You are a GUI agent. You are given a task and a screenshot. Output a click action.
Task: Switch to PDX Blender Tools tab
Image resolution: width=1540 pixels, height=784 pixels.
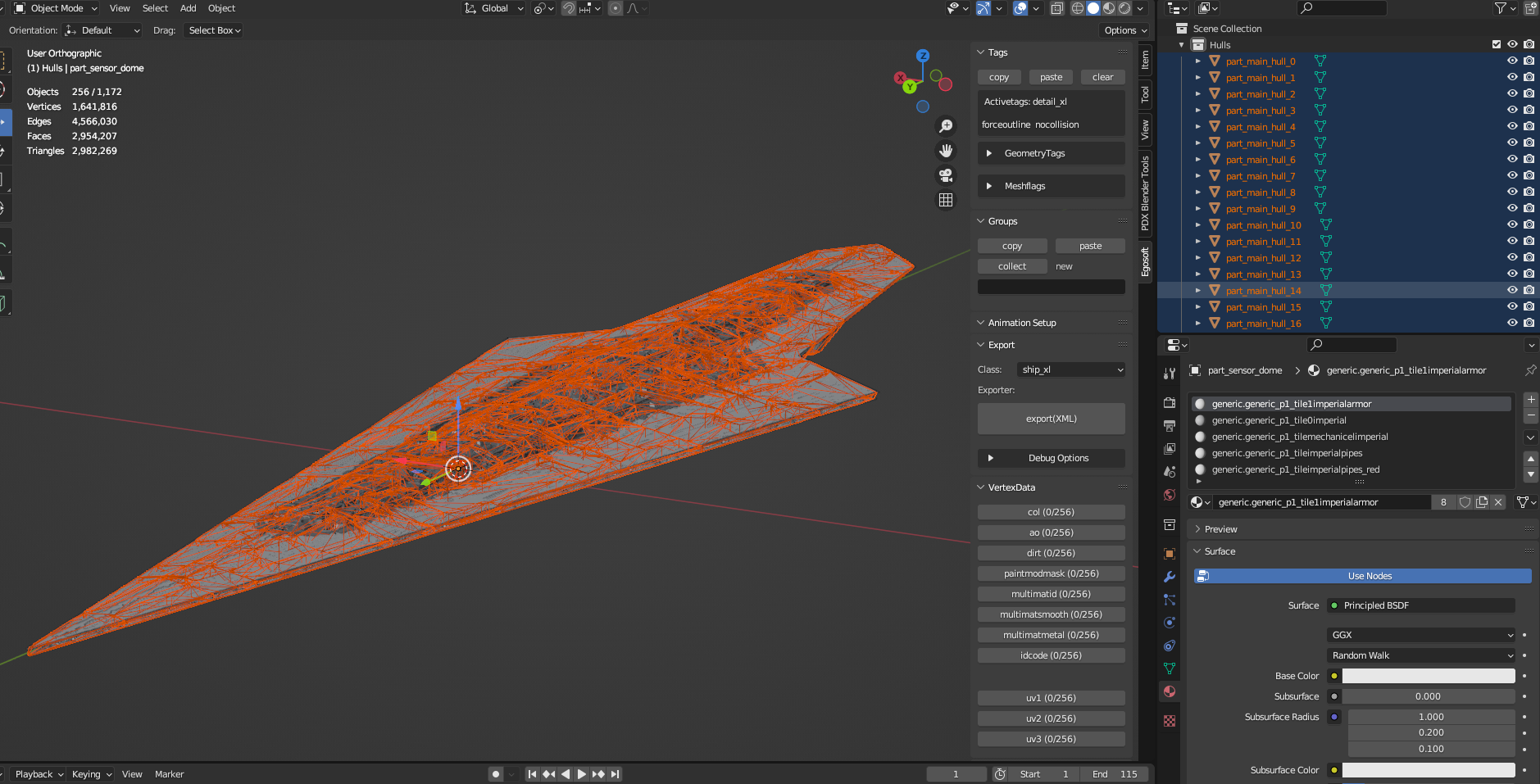(1145, 194)
